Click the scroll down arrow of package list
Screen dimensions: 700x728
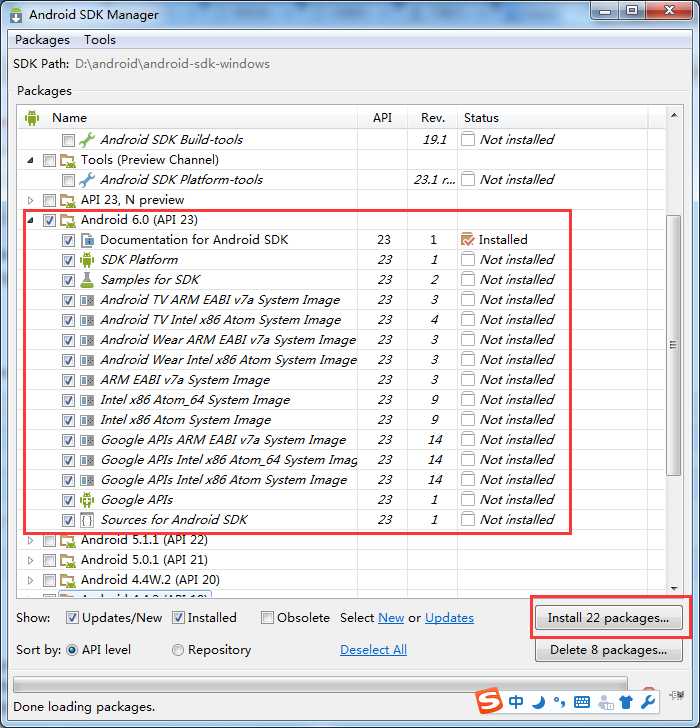[x=674, y=588]
